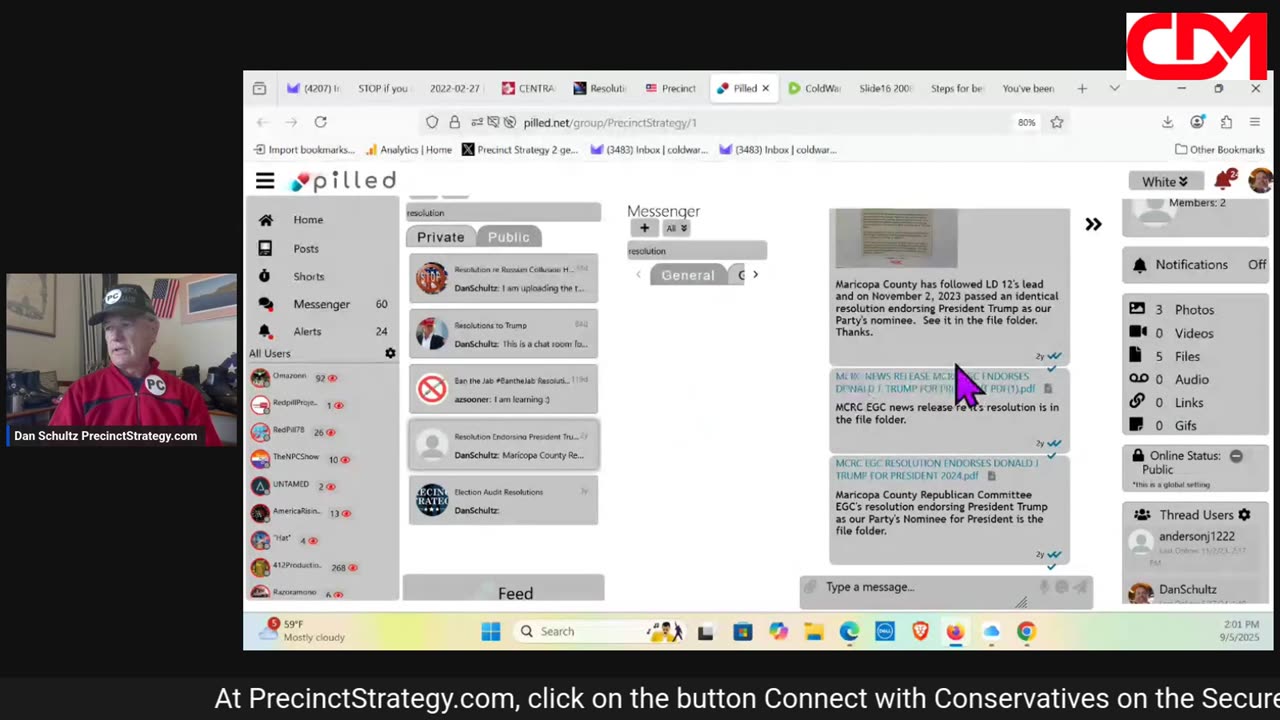
Task: Switch to Private groups tab
Action: (440, 237)
